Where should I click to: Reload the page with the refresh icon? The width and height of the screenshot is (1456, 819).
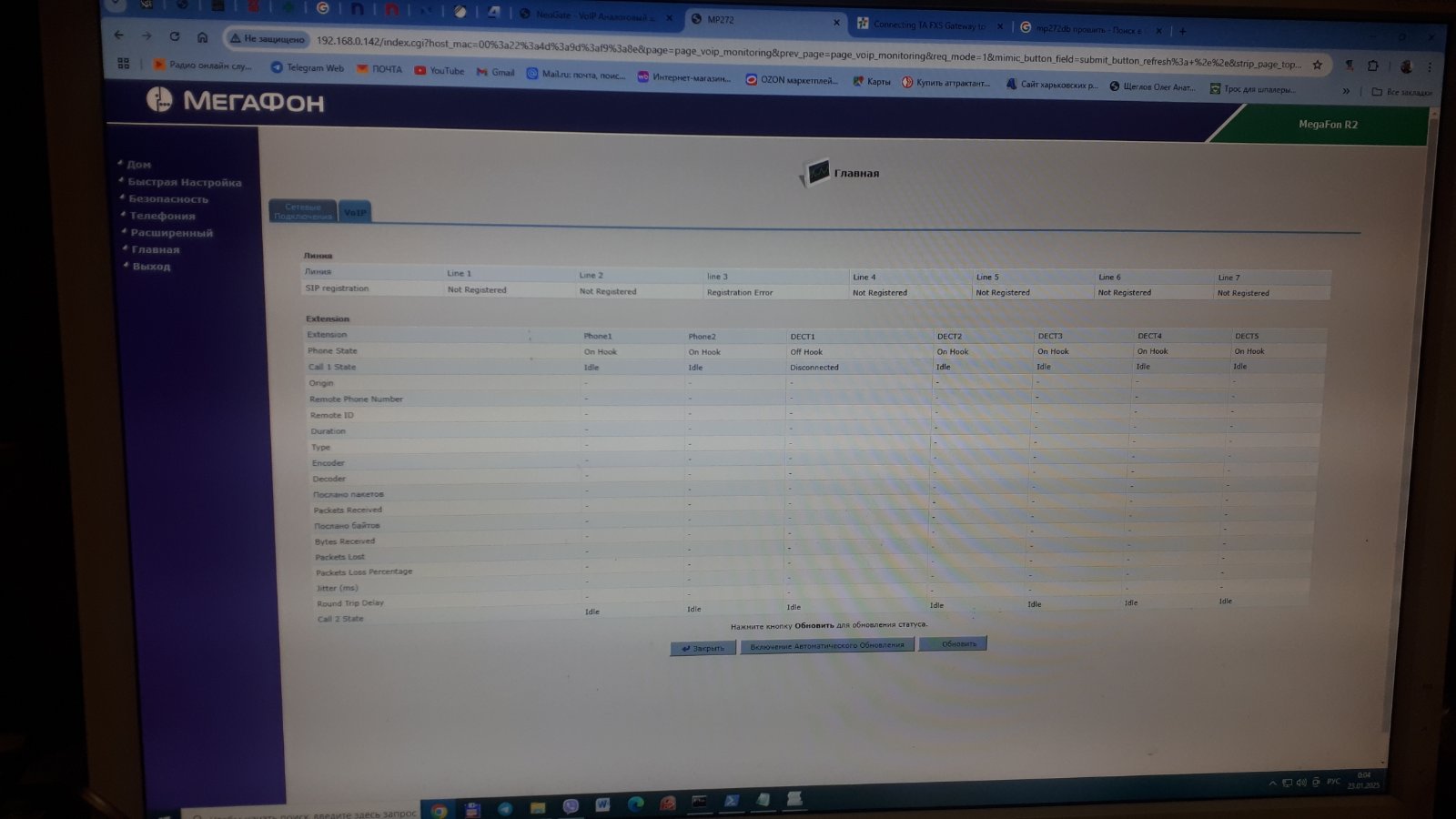[175, 36]
